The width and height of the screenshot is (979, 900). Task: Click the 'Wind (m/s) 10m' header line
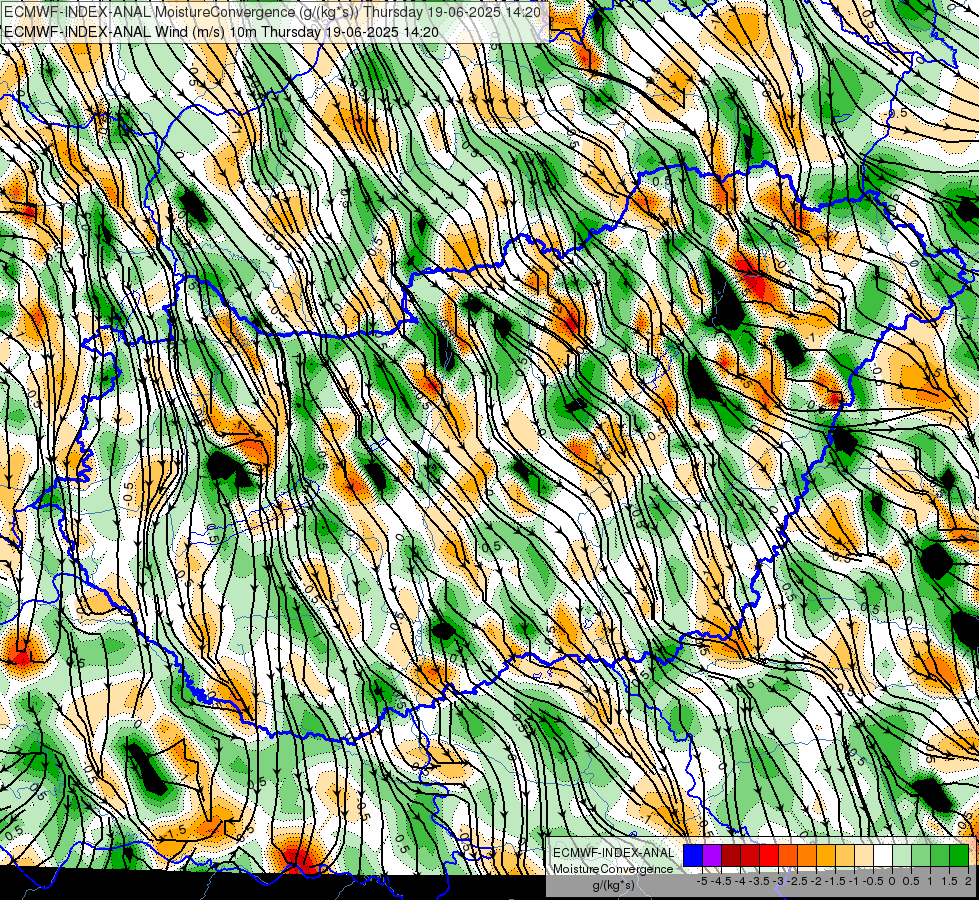(221, 31)
